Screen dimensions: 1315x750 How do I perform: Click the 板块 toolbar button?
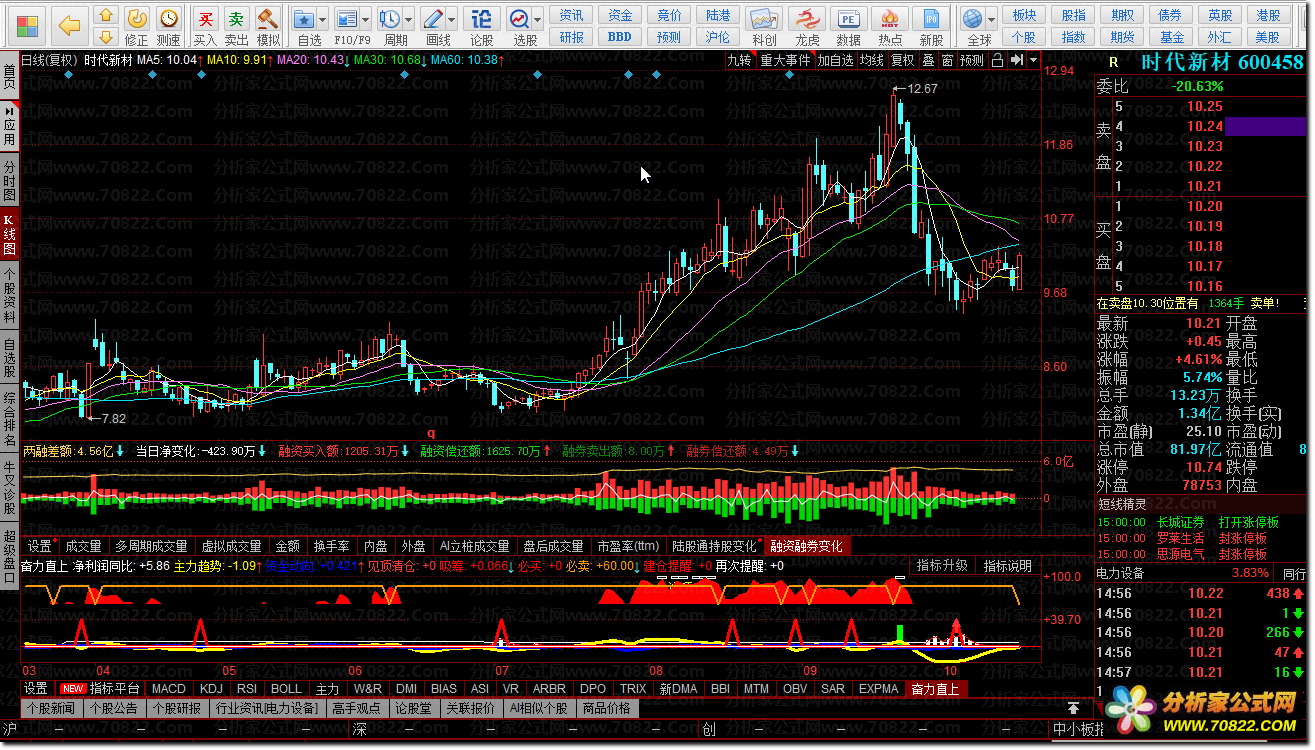(x=1024, y=15)
